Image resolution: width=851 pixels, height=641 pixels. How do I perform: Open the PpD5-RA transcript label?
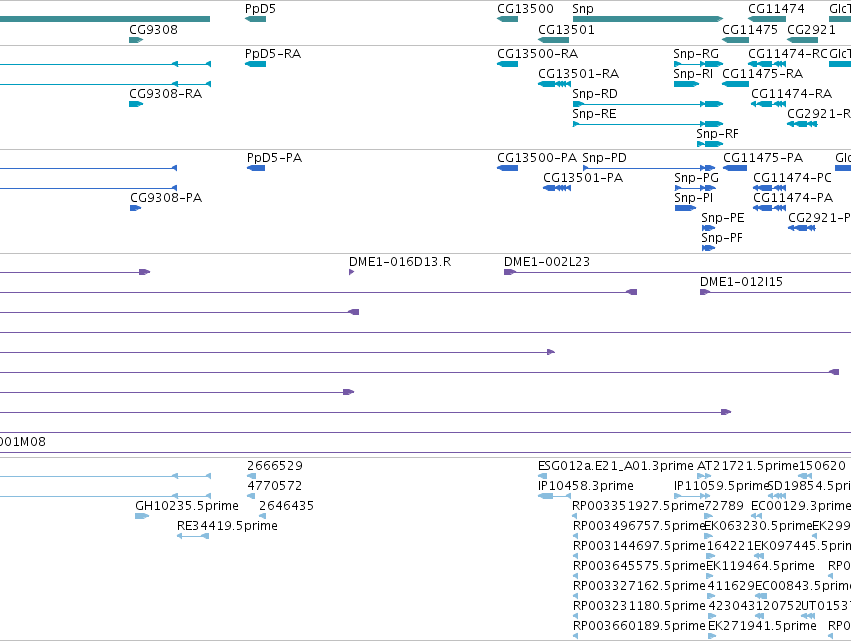coord(272,54)
